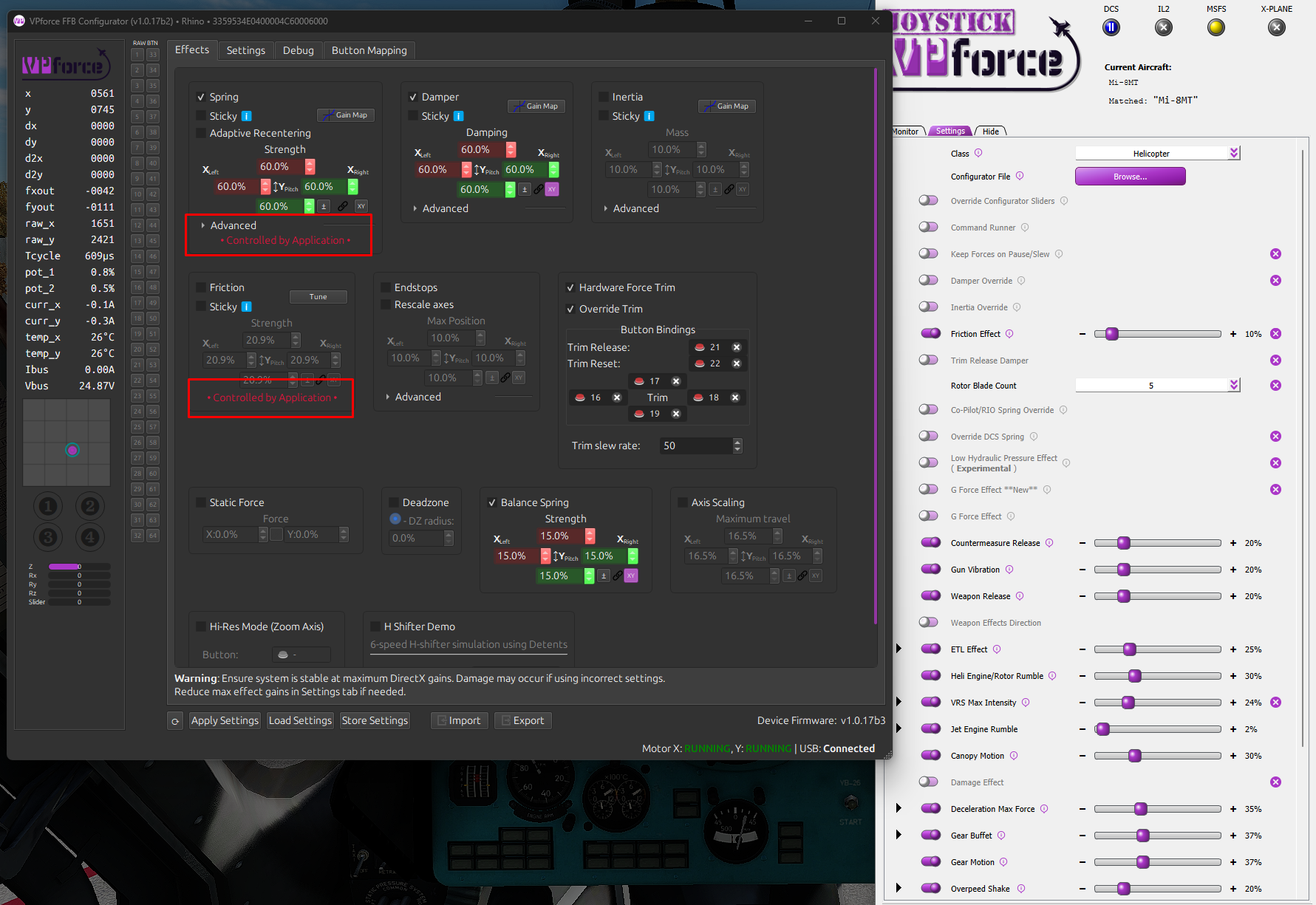Click the IL2 status icon
Viewport: 1316px width, 905px height.
point(1164,27)
